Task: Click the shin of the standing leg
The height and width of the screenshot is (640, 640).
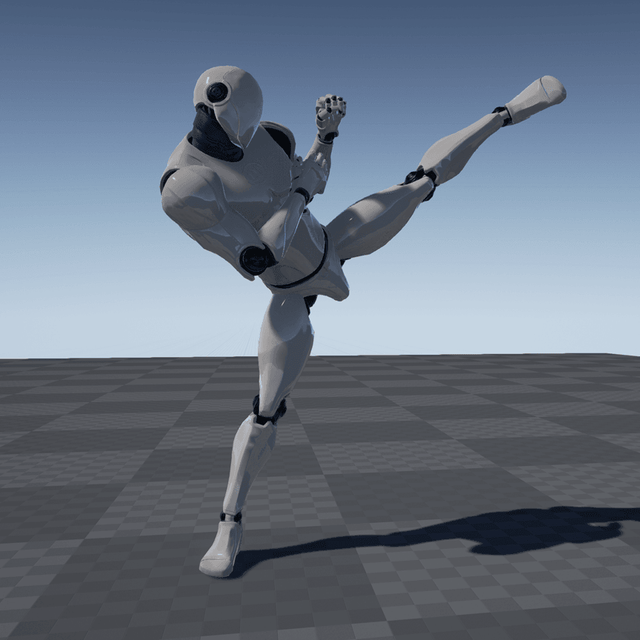Action: 247,462
